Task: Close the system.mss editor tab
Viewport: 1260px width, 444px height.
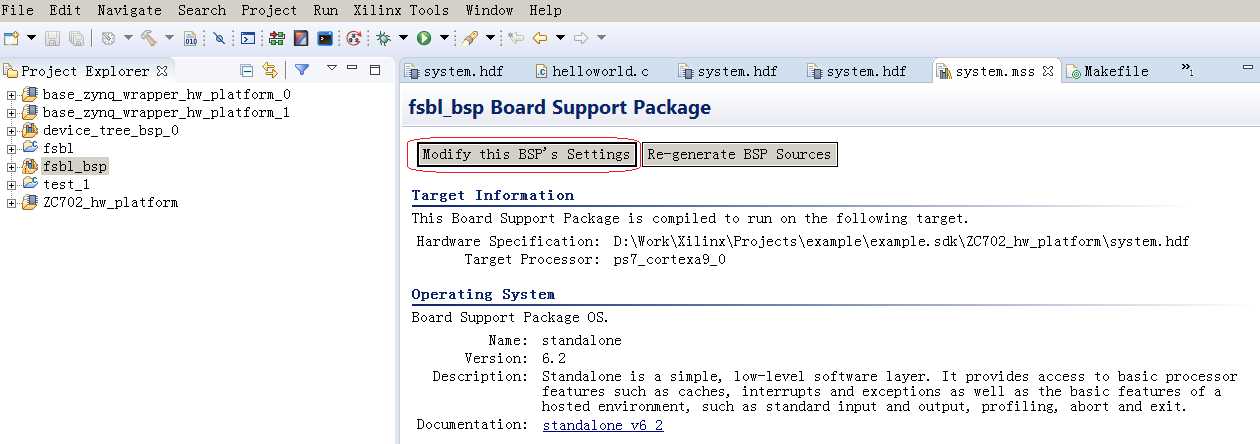Action: pyautogui.click(x=1048, y=71)
